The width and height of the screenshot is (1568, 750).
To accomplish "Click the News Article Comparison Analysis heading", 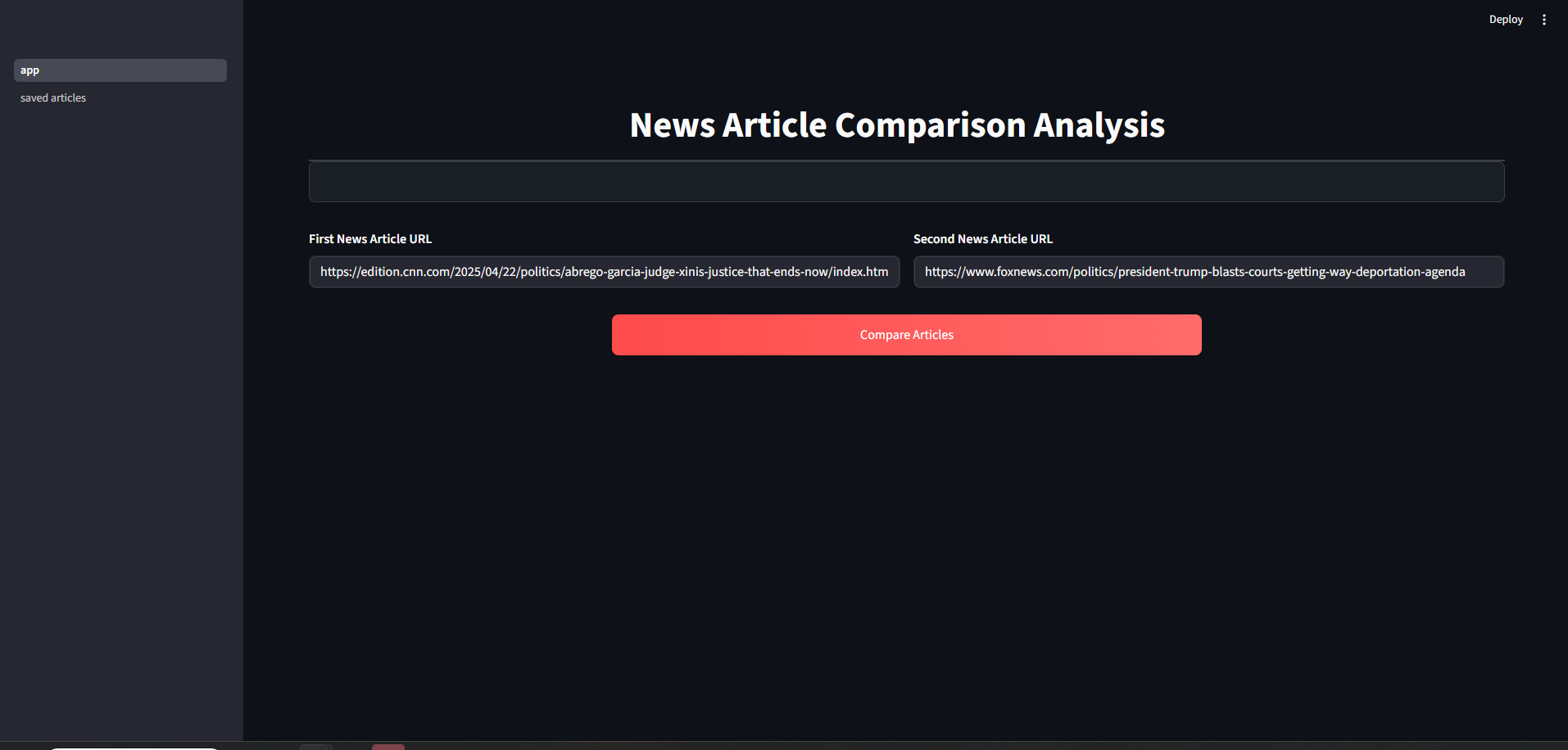I will pos(897,125).
